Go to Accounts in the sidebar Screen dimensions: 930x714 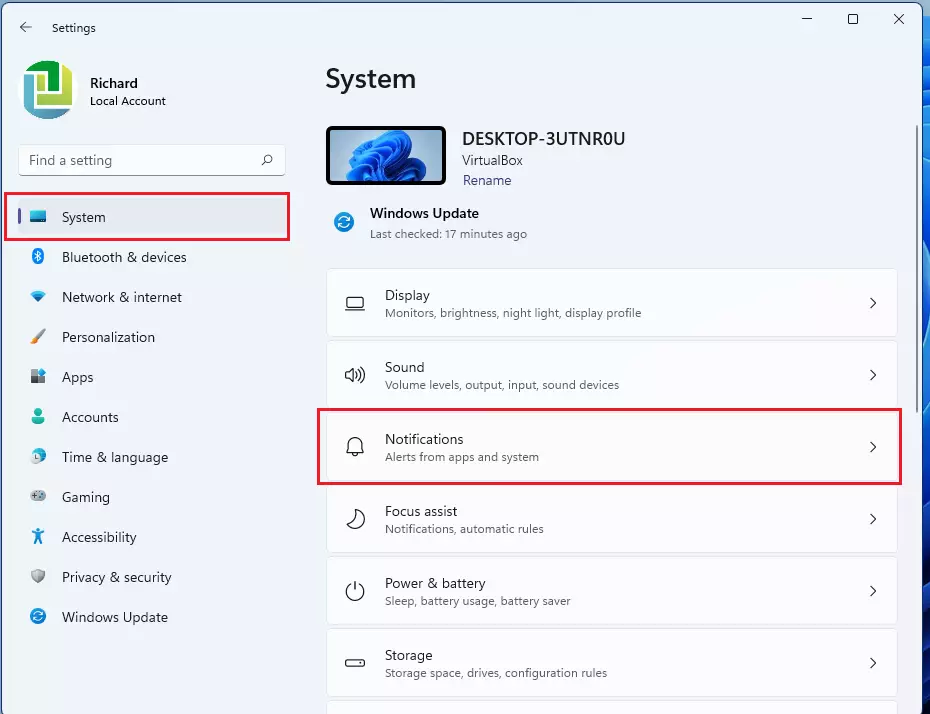tap(90, 417)
